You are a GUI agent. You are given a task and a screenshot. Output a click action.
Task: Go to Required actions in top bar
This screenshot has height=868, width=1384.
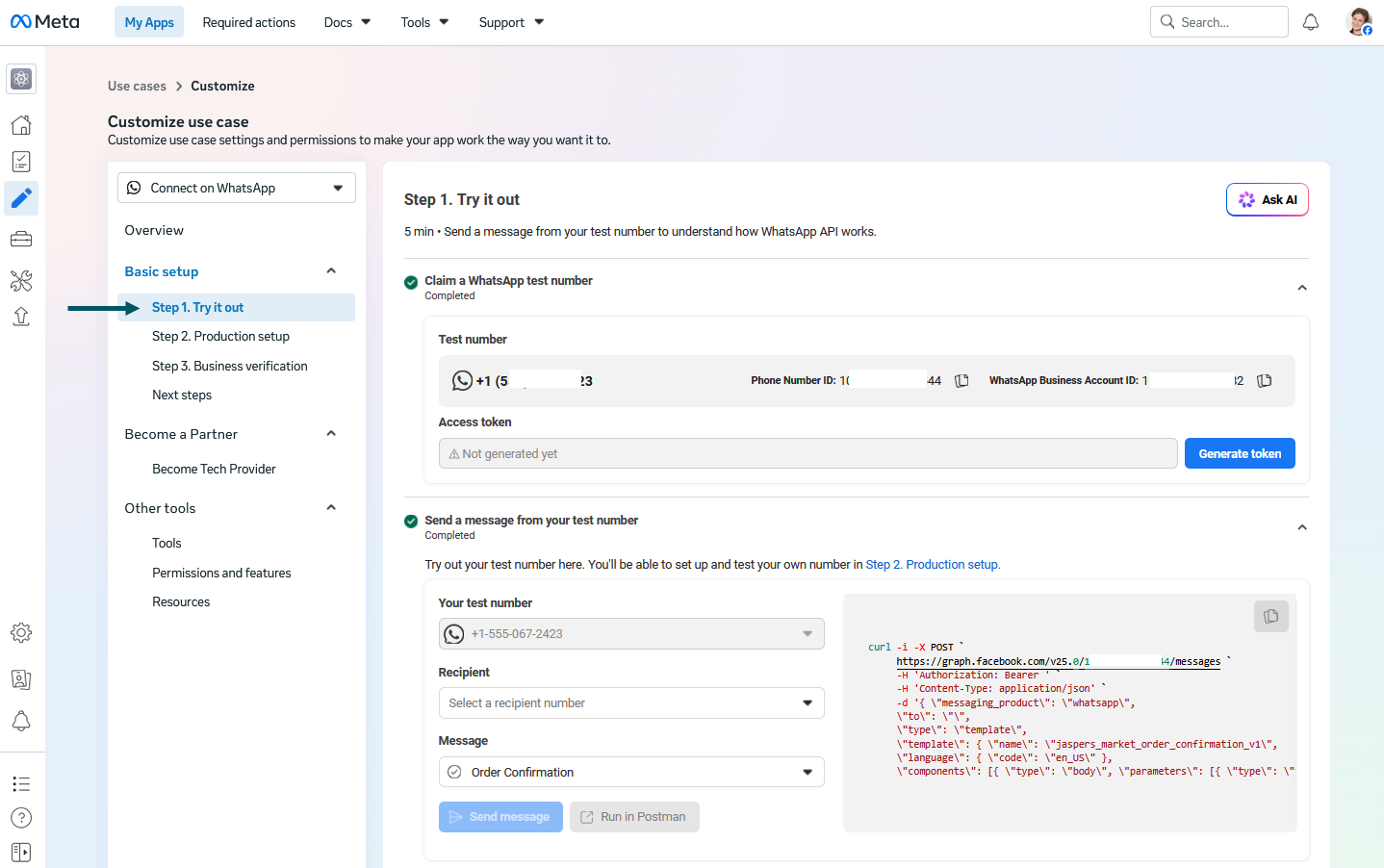tap(249, 22)
